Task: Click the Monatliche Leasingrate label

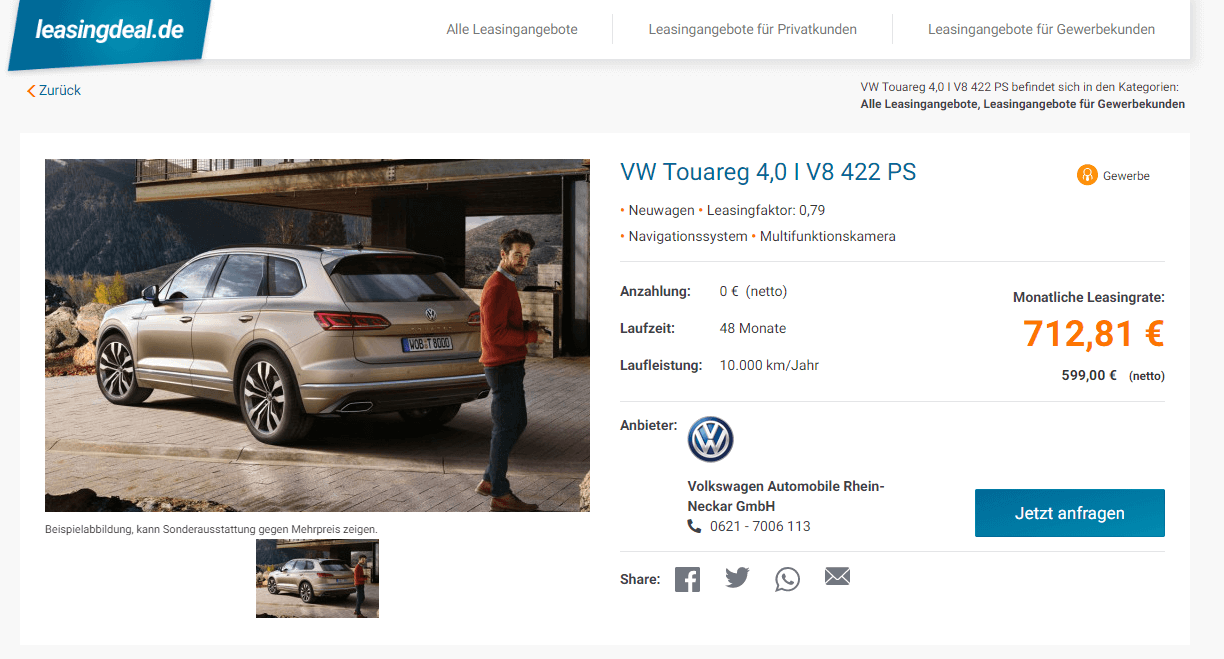Action: 1089,297
